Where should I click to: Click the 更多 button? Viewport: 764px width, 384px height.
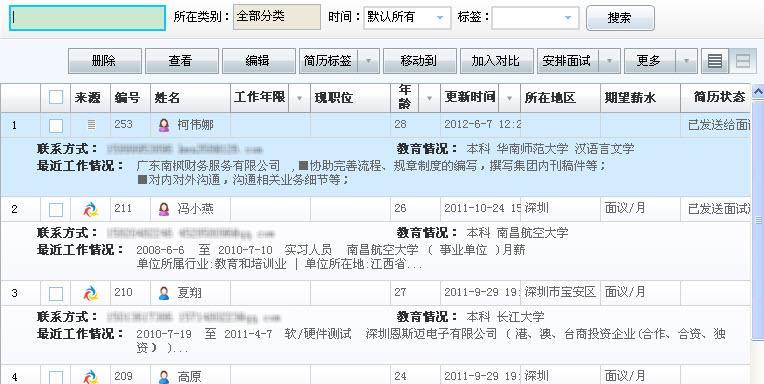tap(650, 61)
